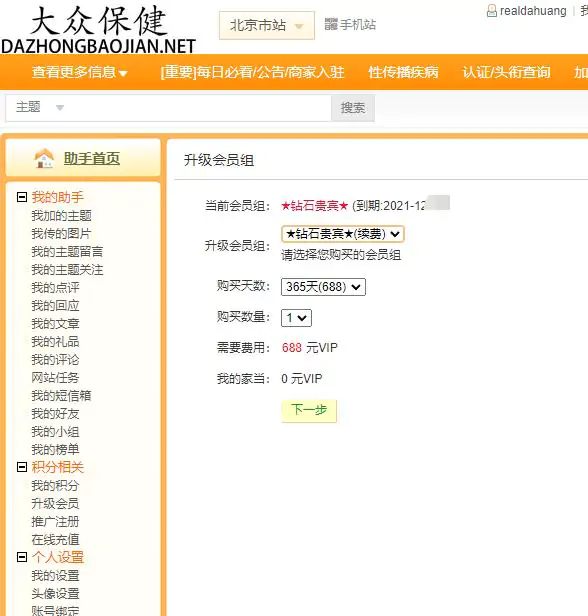Open 我的好友 in sidebar
The width and height of the screenshot is (588, 616).
click(55, 413)
